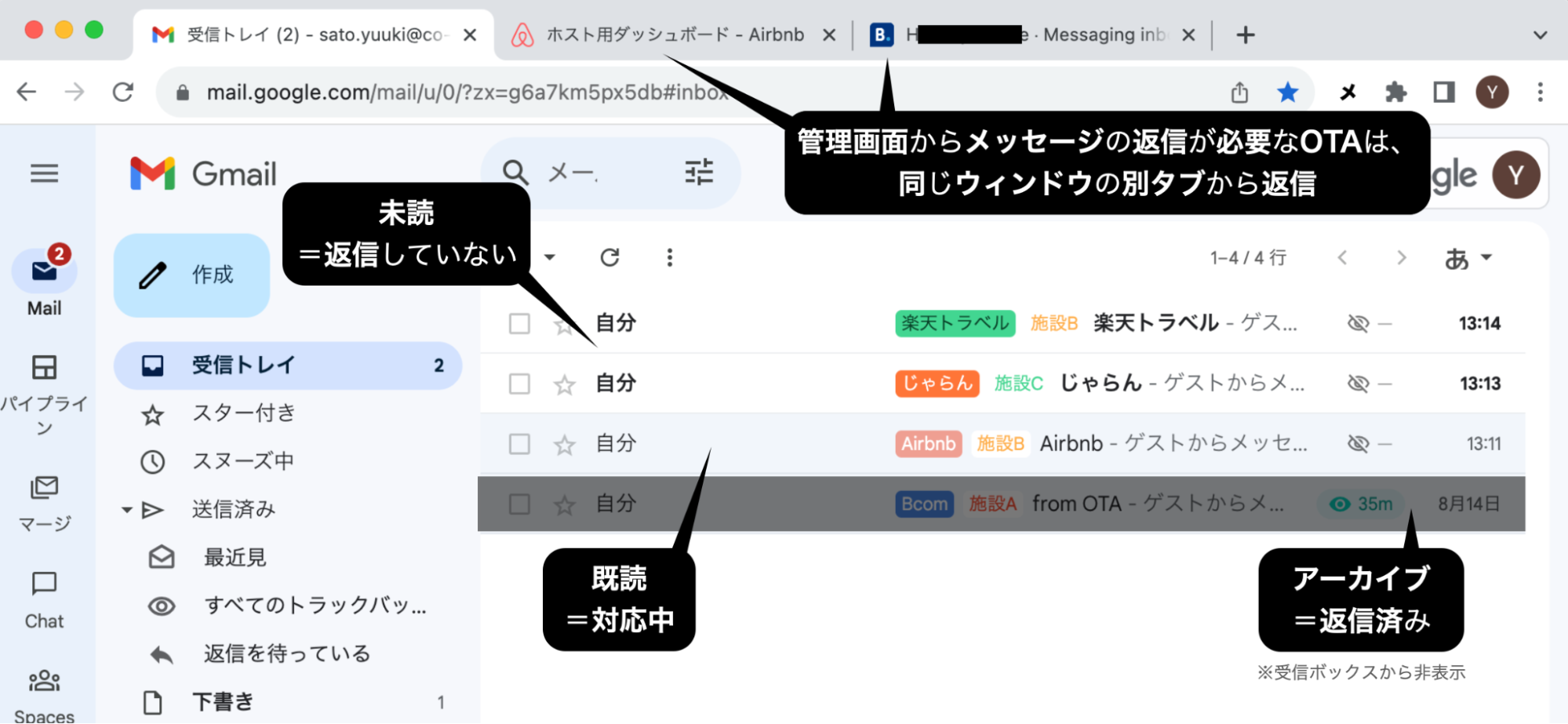The width and height of the screenshot is (1568, 724).
Task: Select the 楽天トラベル email checkbox
Action: pos(519,323)
